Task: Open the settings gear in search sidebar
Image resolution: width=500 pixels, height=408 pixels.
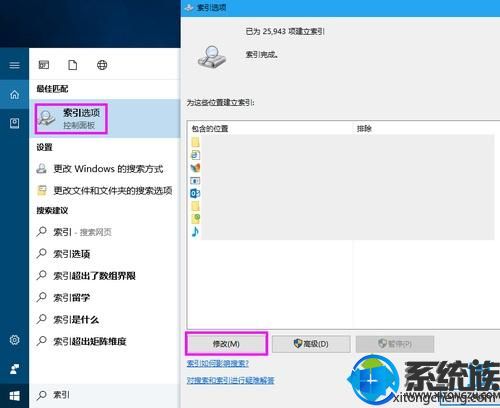Action: 14,340
